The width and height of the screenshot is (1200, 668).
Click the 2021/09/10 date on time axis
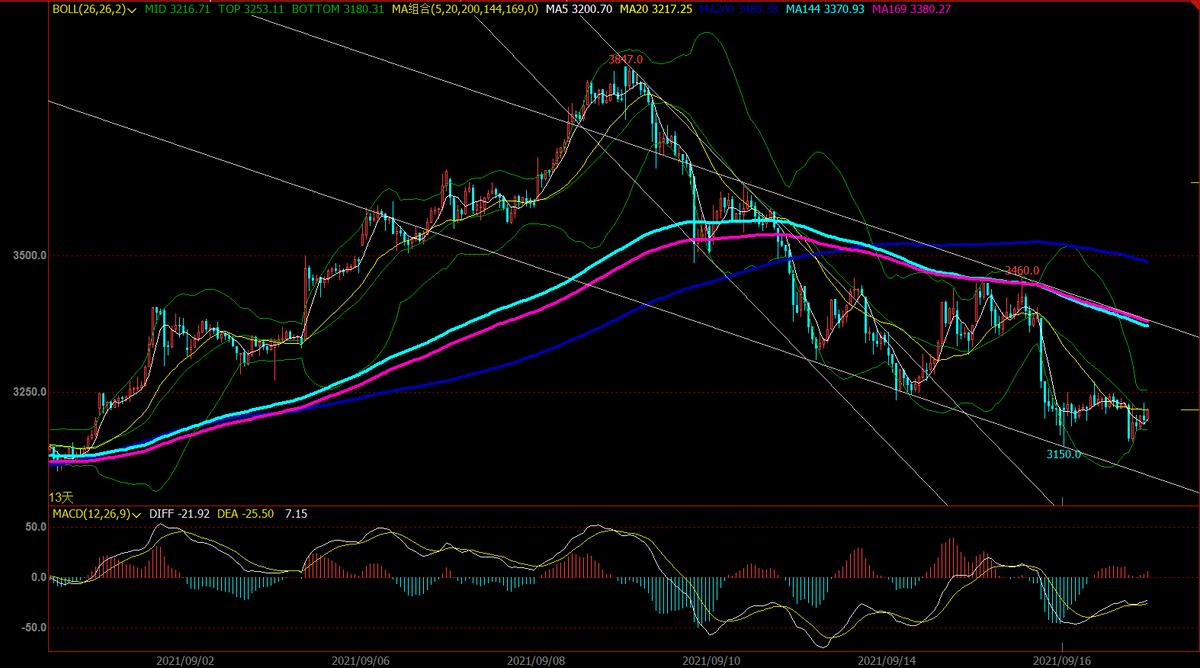[x=709, y=661]
